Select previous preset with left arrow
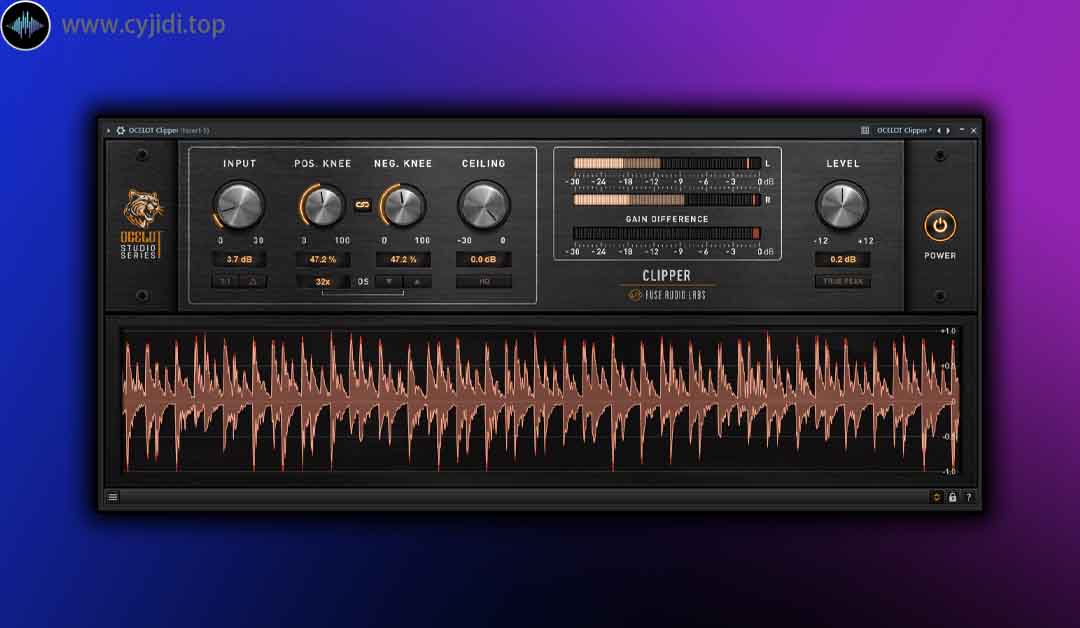1080x628 pixels. click(x=938, y=130)
